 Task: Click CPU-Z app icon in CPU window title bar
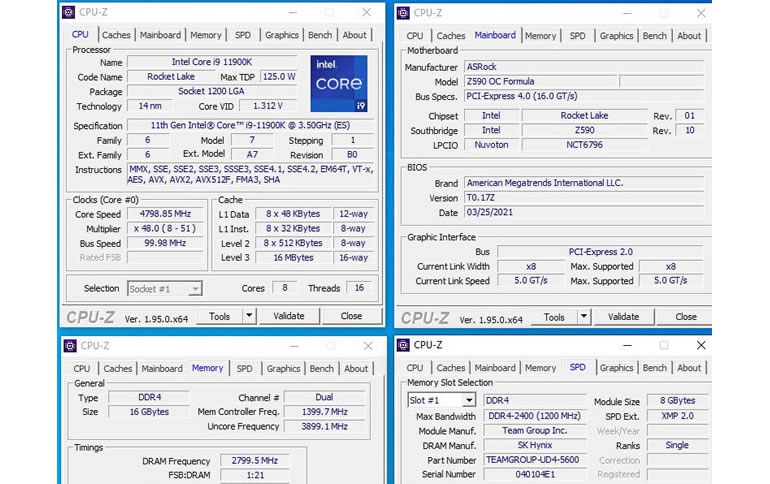68,12
